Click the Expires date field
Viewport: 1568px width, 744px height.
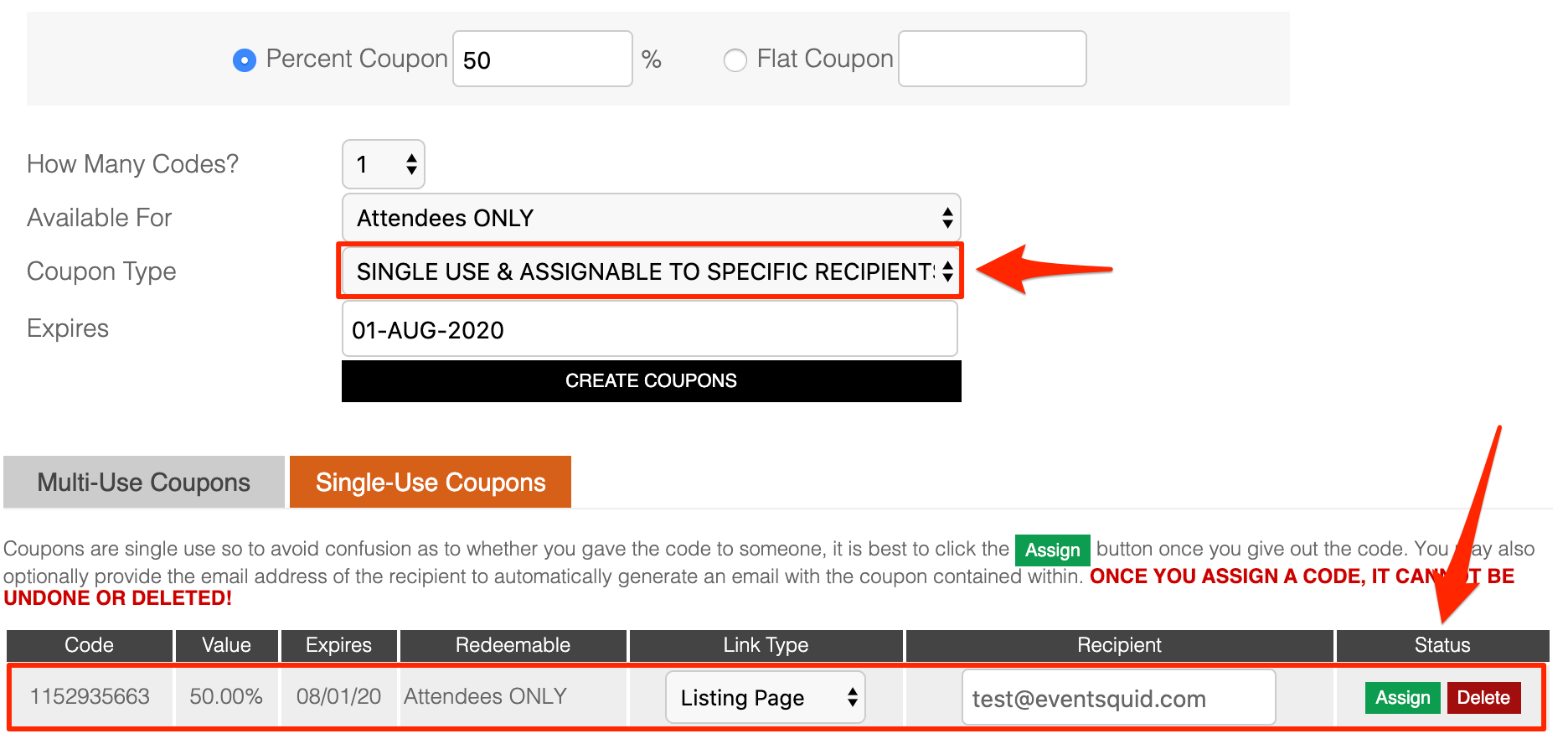650,329
